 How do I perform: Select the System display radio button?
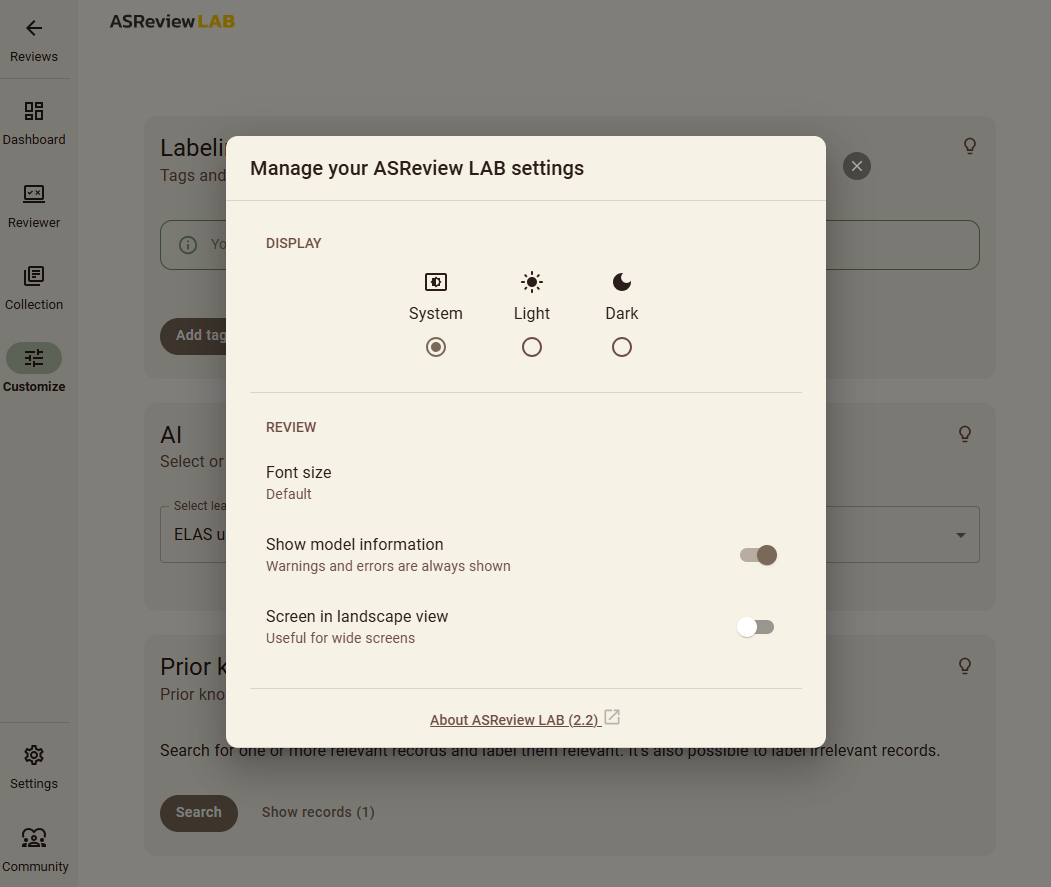436,347
